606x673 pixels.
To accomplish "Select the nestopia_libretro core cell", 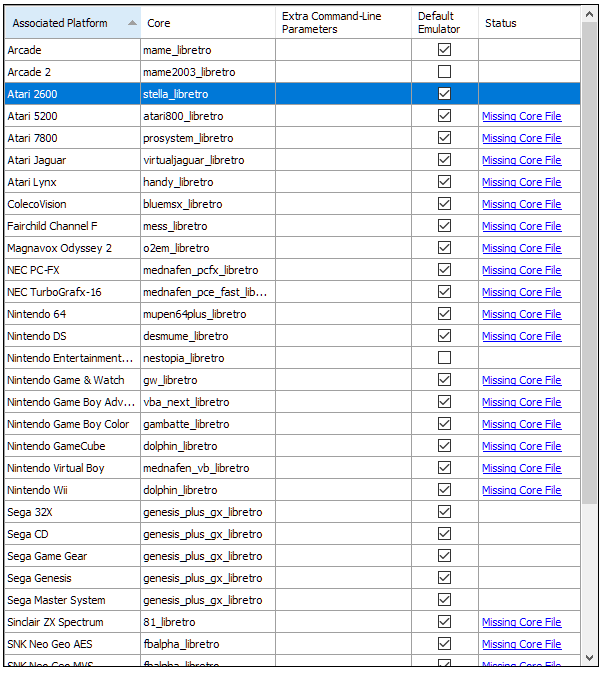I will 208,358.
